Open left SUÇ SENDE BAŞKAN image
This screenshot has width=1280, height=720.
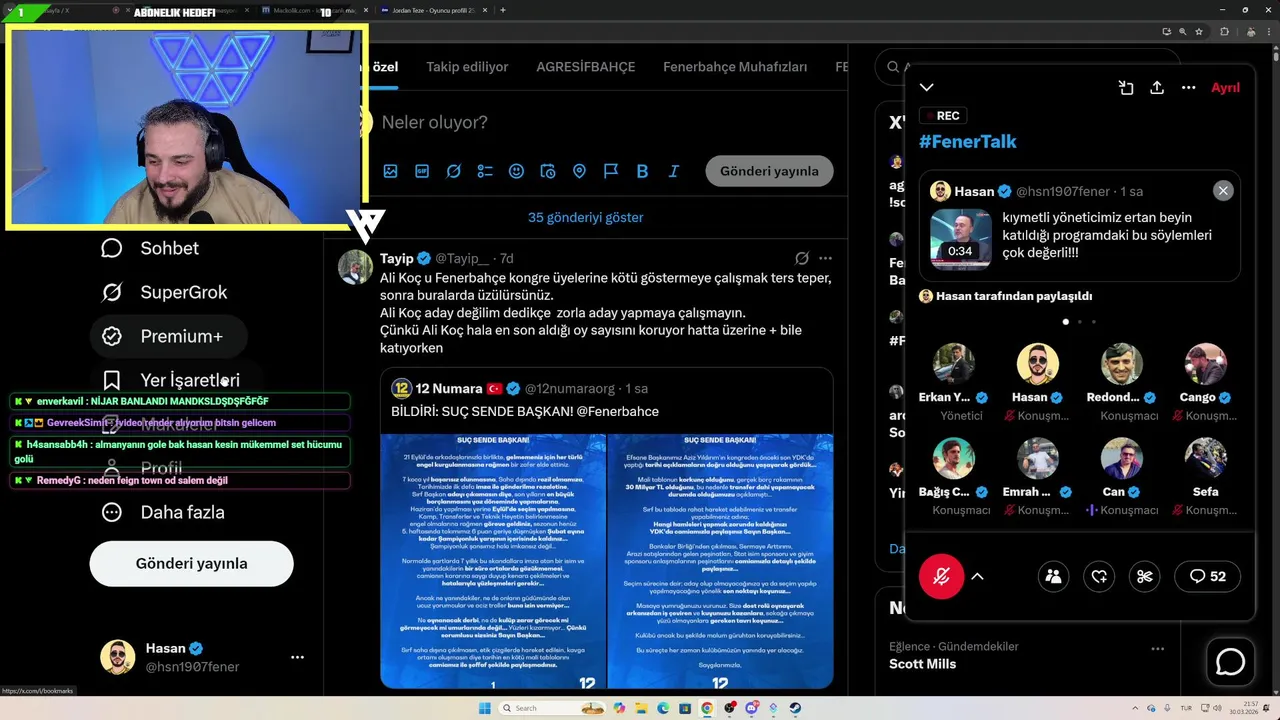(x=493, y=561)
